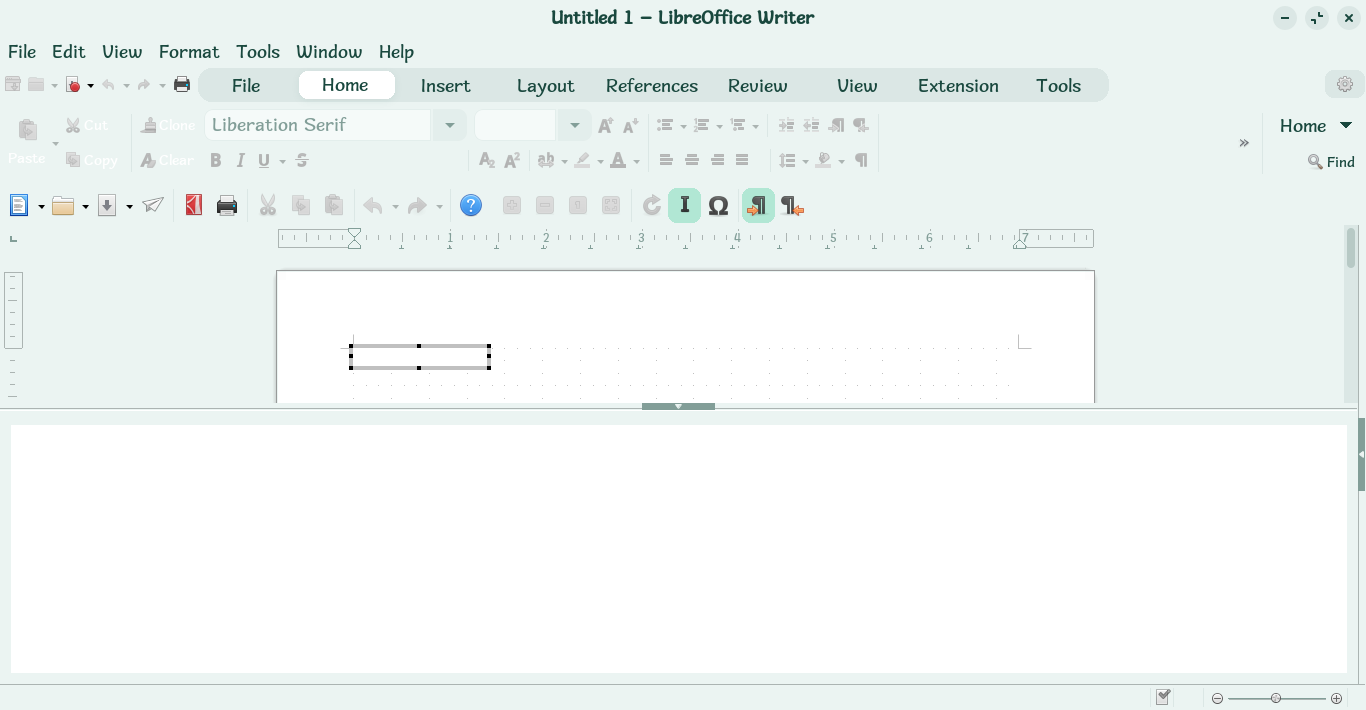Click the Refresh circular arrow icon
This screenshot has height=710, width=1366.
pyautogui.click(x=652, y=206)
